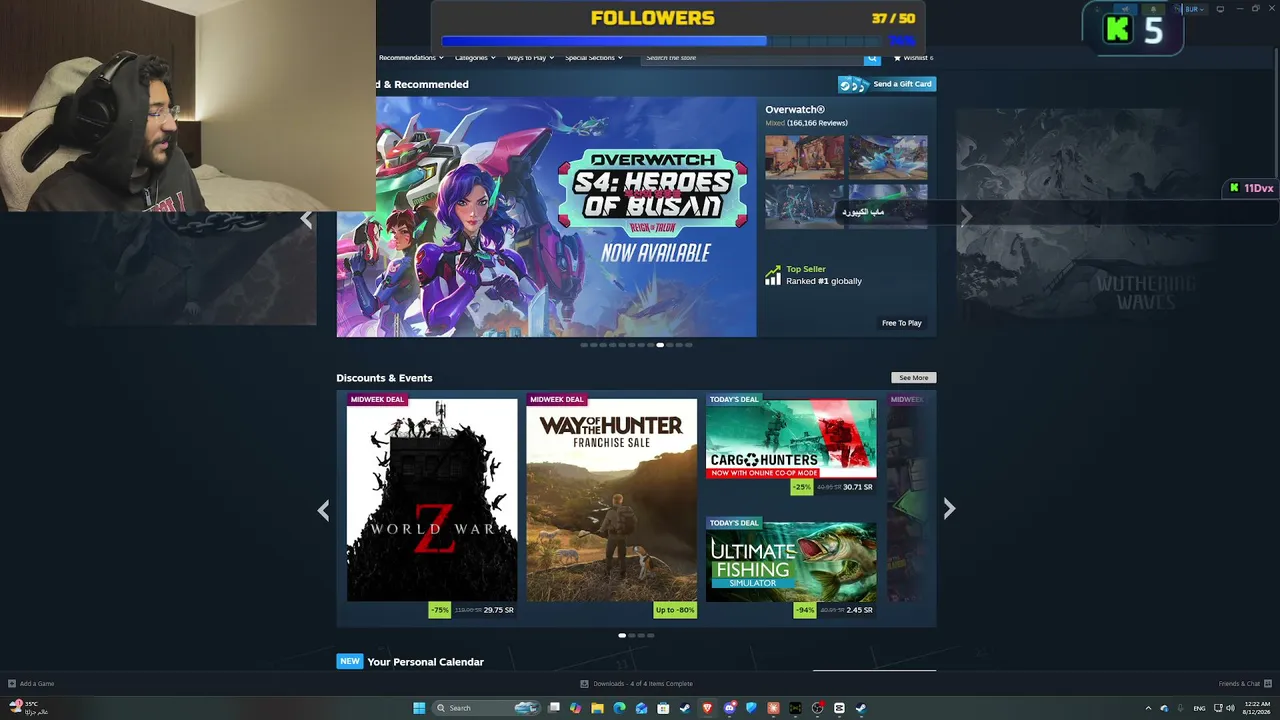This screenshot has height=720, width=1280.
Task: Focus the Search the store field
Action: pos(753,58)
